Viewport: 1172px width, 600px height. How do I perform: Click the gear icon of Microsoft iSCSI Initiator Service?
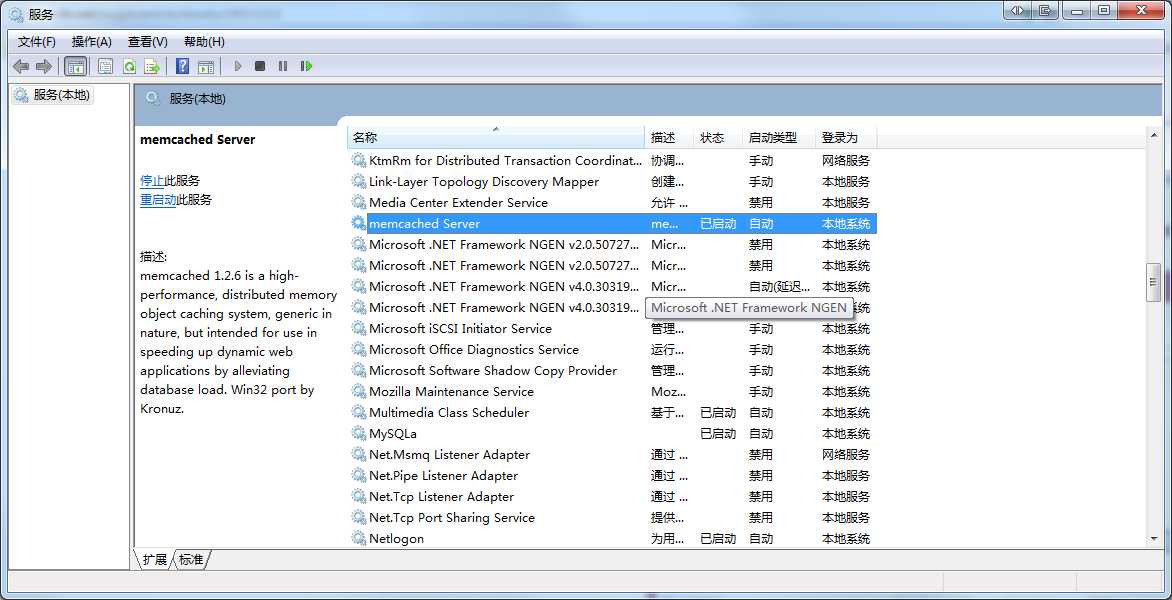pos(359,329)
